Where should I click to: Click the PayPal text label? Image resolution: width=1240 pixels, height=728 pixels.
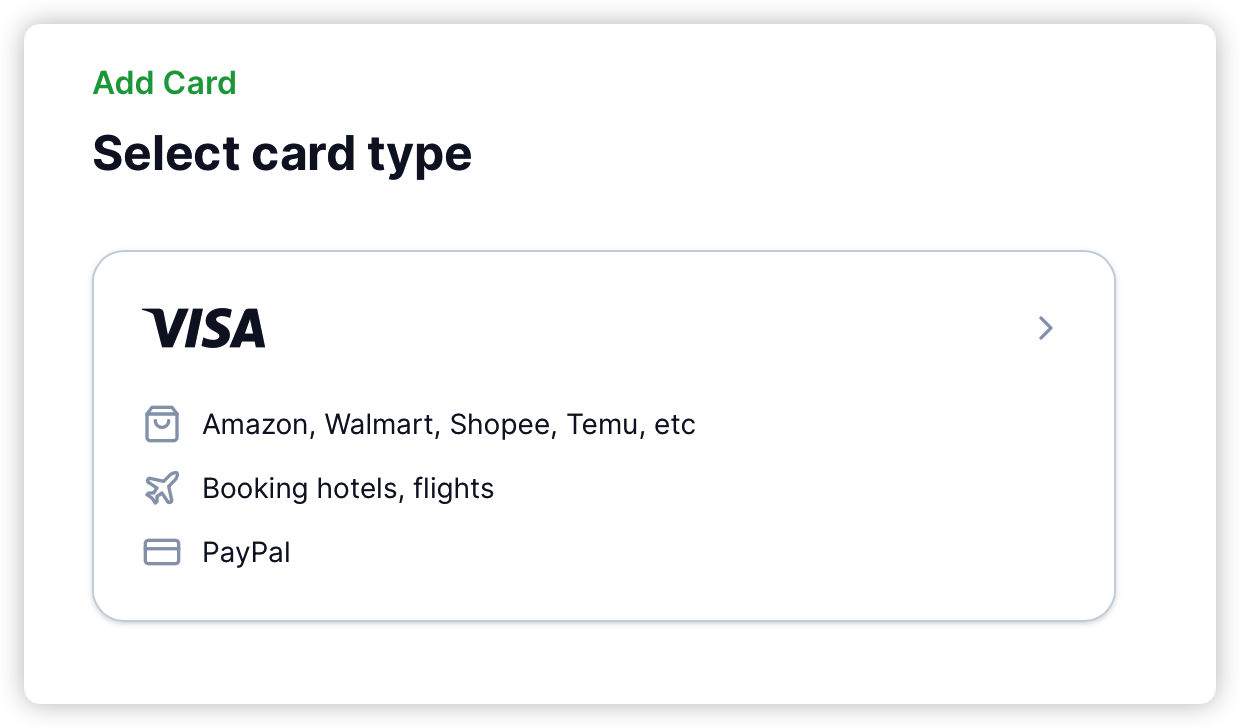coord(246,552)
